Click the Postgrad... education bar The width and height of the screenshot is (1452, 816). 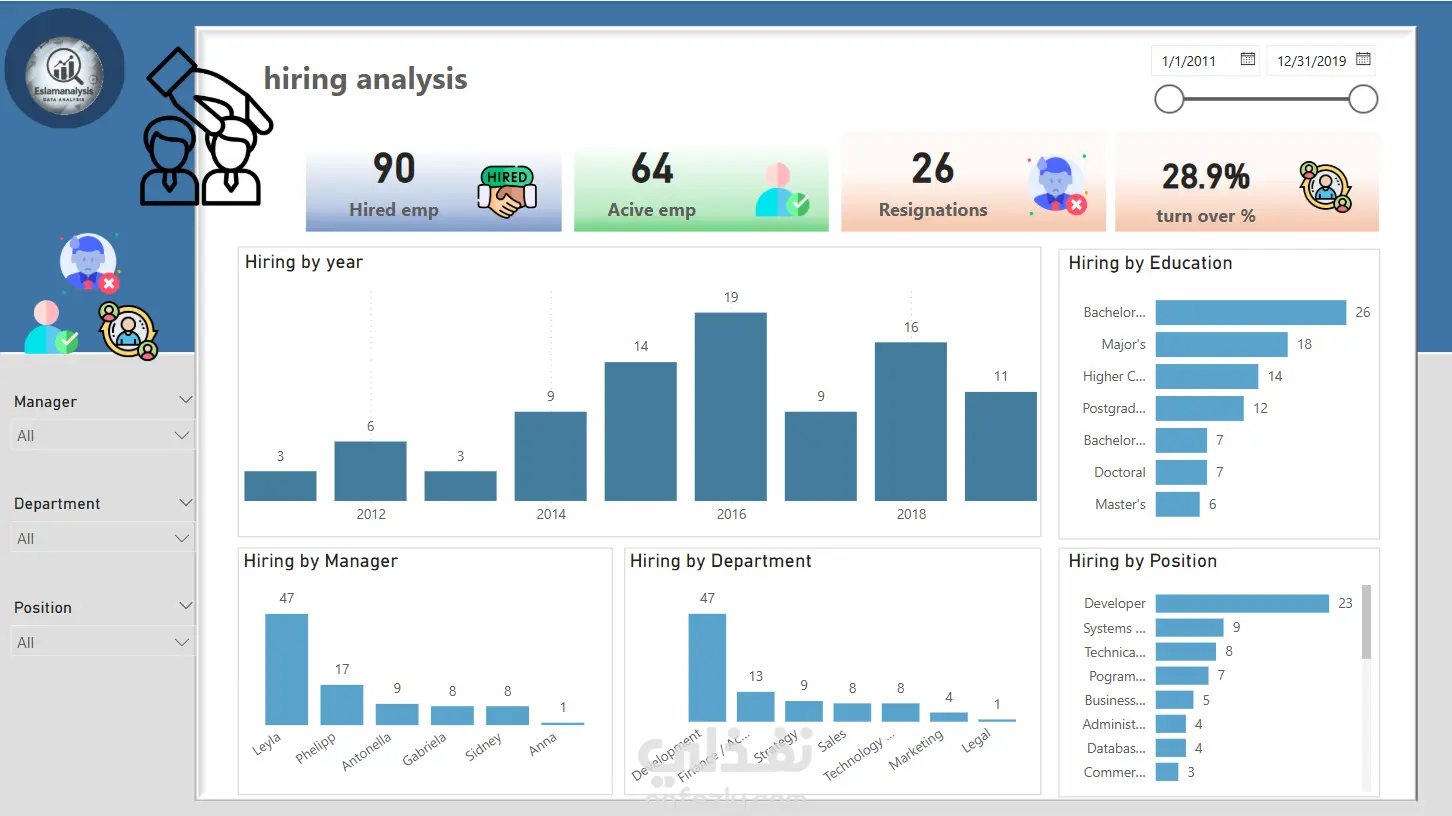click(x=1200, y=409)
